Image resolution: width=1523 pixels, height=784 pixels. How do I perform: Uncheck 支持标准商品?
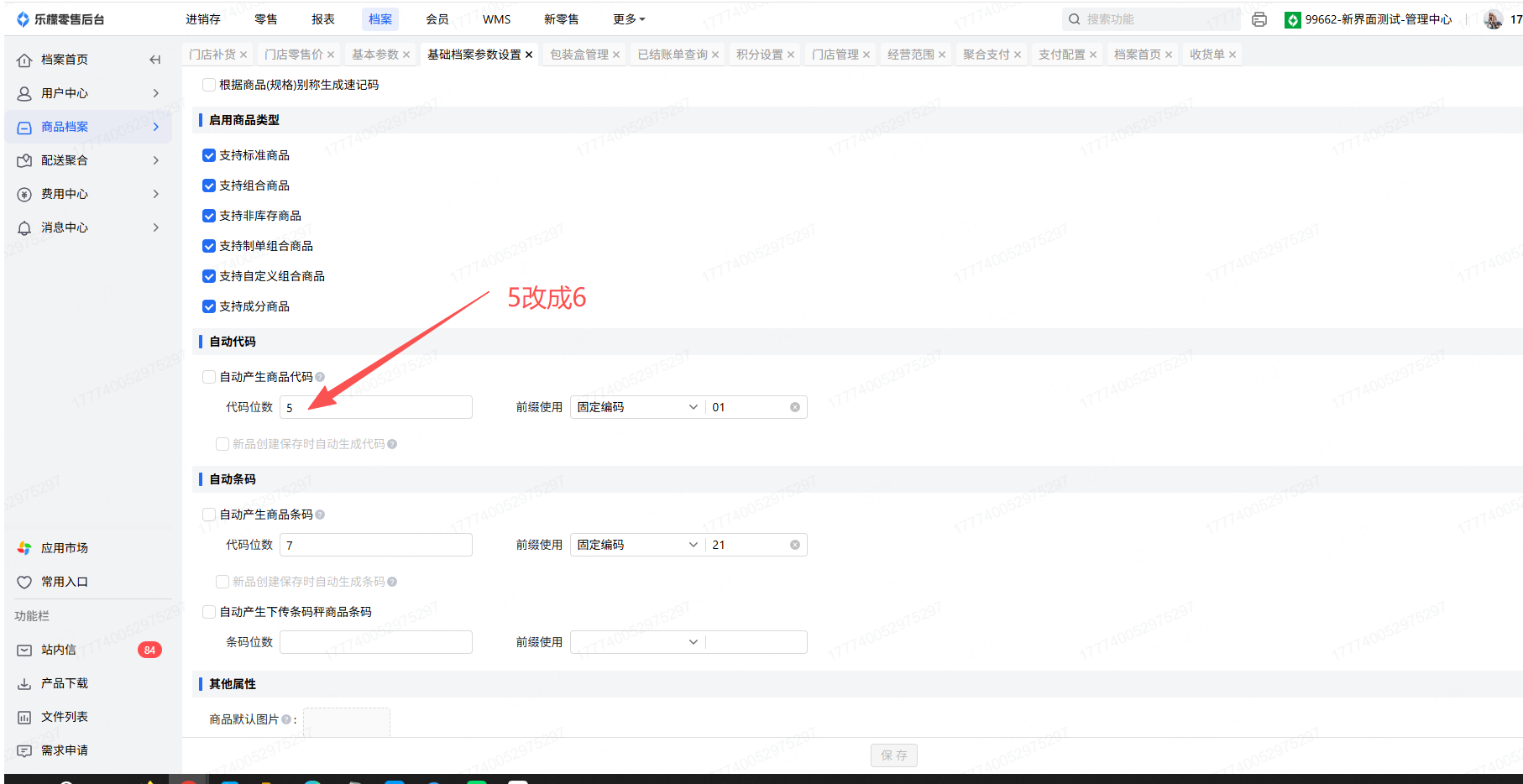209,155
